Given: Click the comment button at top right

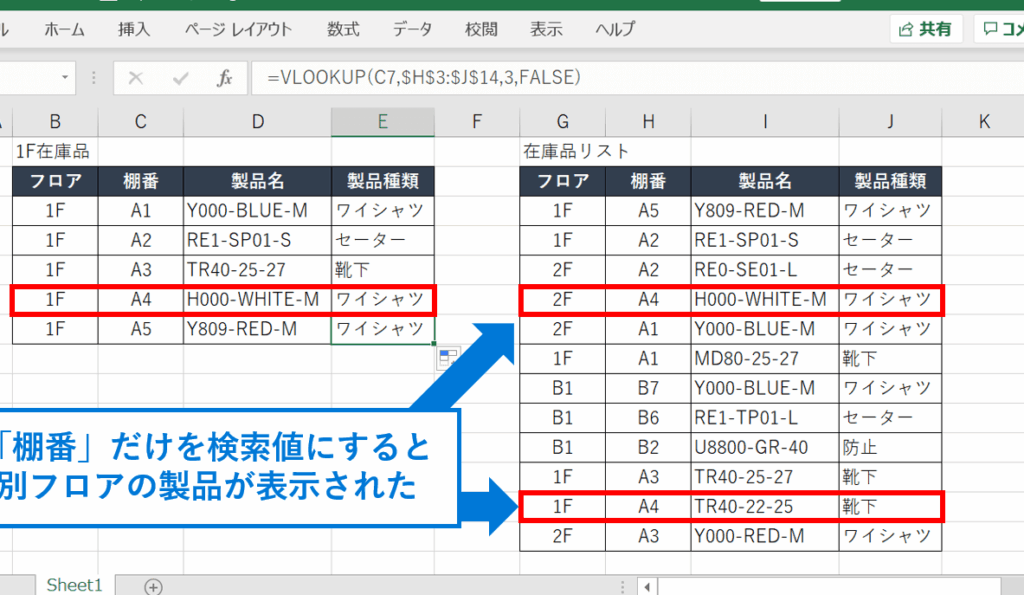Looking at the screenshot, I should click(x=1000, y=29).
